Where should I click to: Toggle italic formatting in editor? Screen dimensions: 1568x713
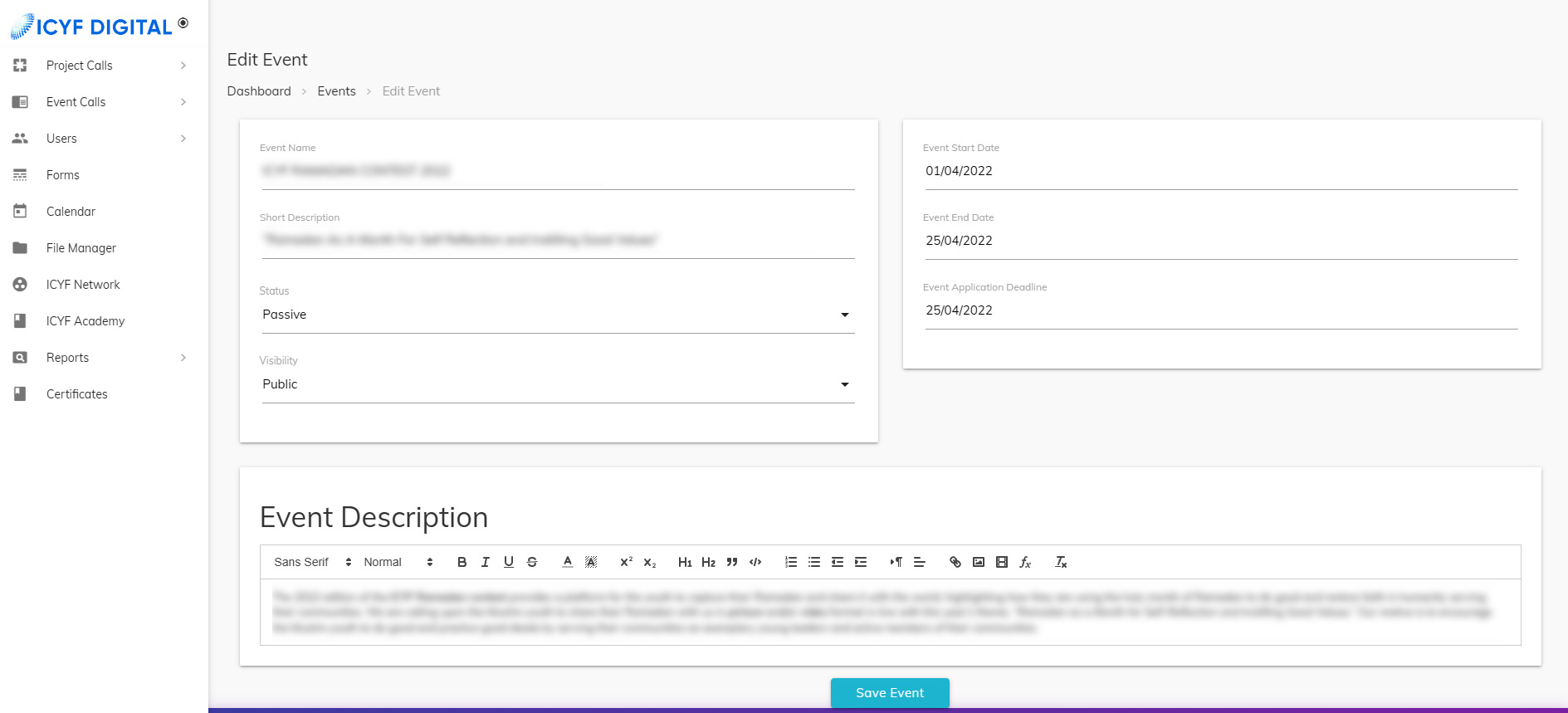[486, 562]
